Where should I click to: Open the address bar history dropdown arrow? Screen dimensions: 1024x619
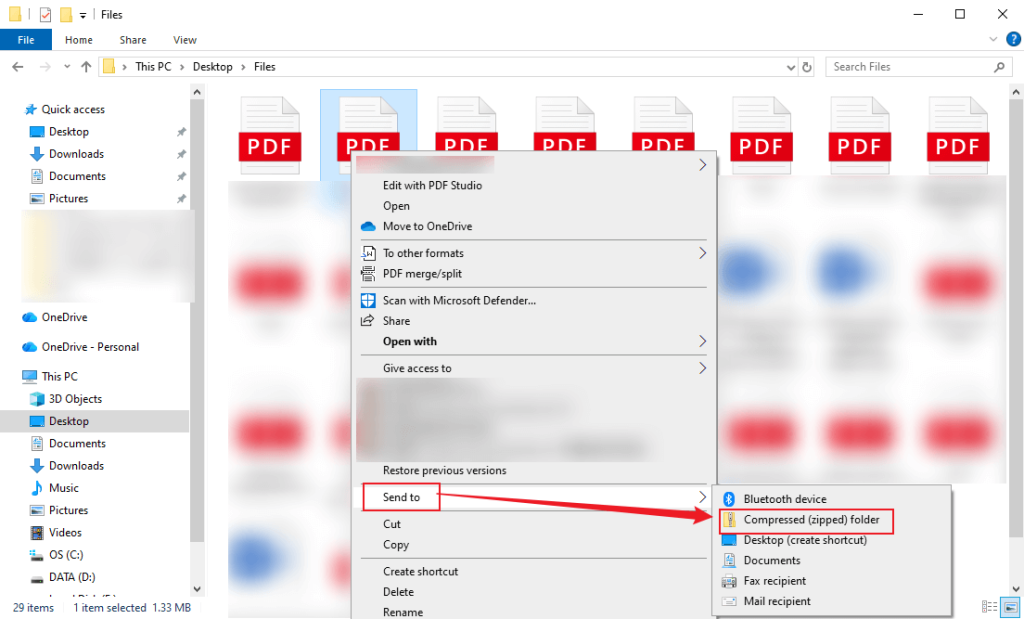pyautogui.click(x=792, y=66)
